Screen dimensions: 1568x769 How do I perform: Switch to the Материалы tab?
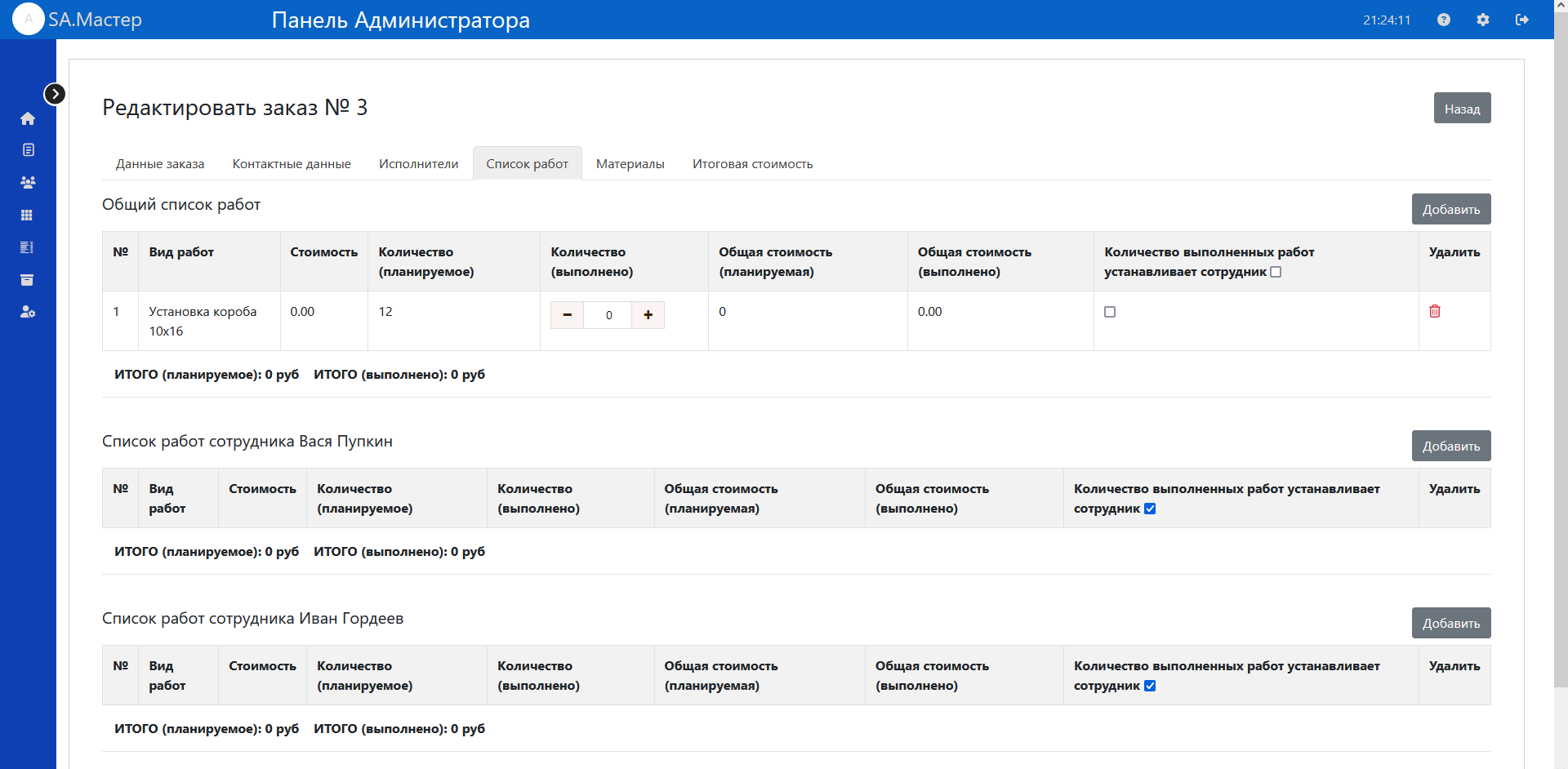630,164
